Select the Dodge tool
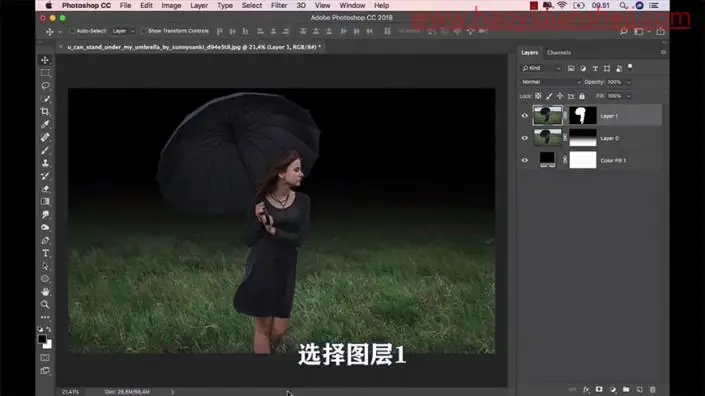The height and width of the screenshot is (396, 705). pyautogui.click(x=45, y=227)
